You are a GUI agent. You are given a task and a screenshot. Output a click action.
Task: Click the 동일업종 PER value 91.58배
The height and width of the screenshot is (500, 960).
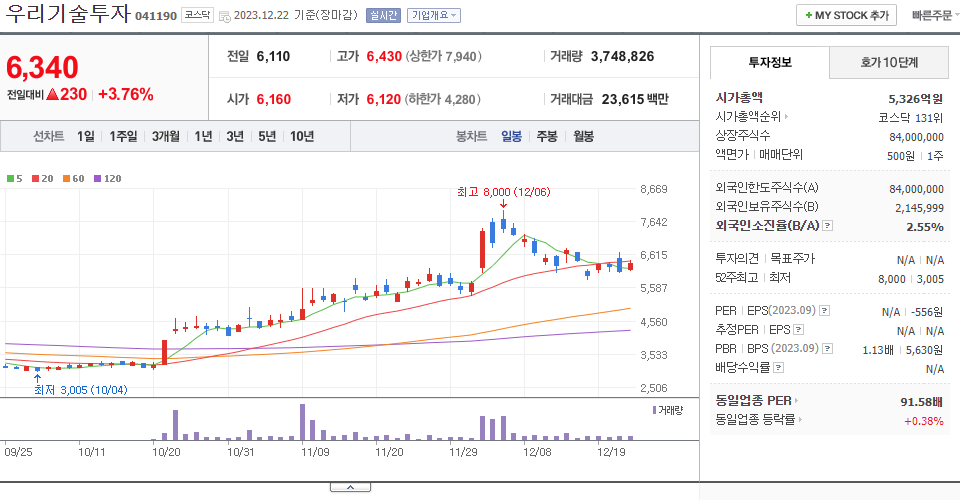[921, 402]
